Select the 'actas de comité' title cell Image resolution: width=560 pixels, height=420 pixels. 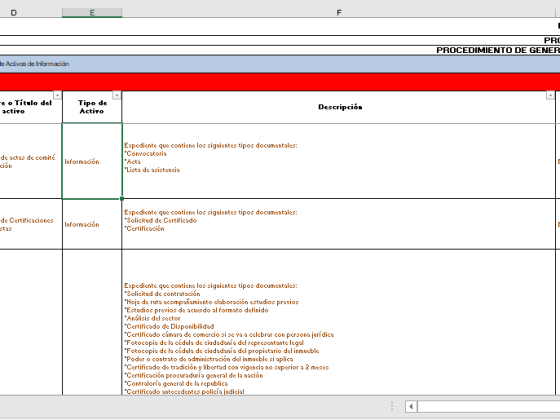coord(31,161)
